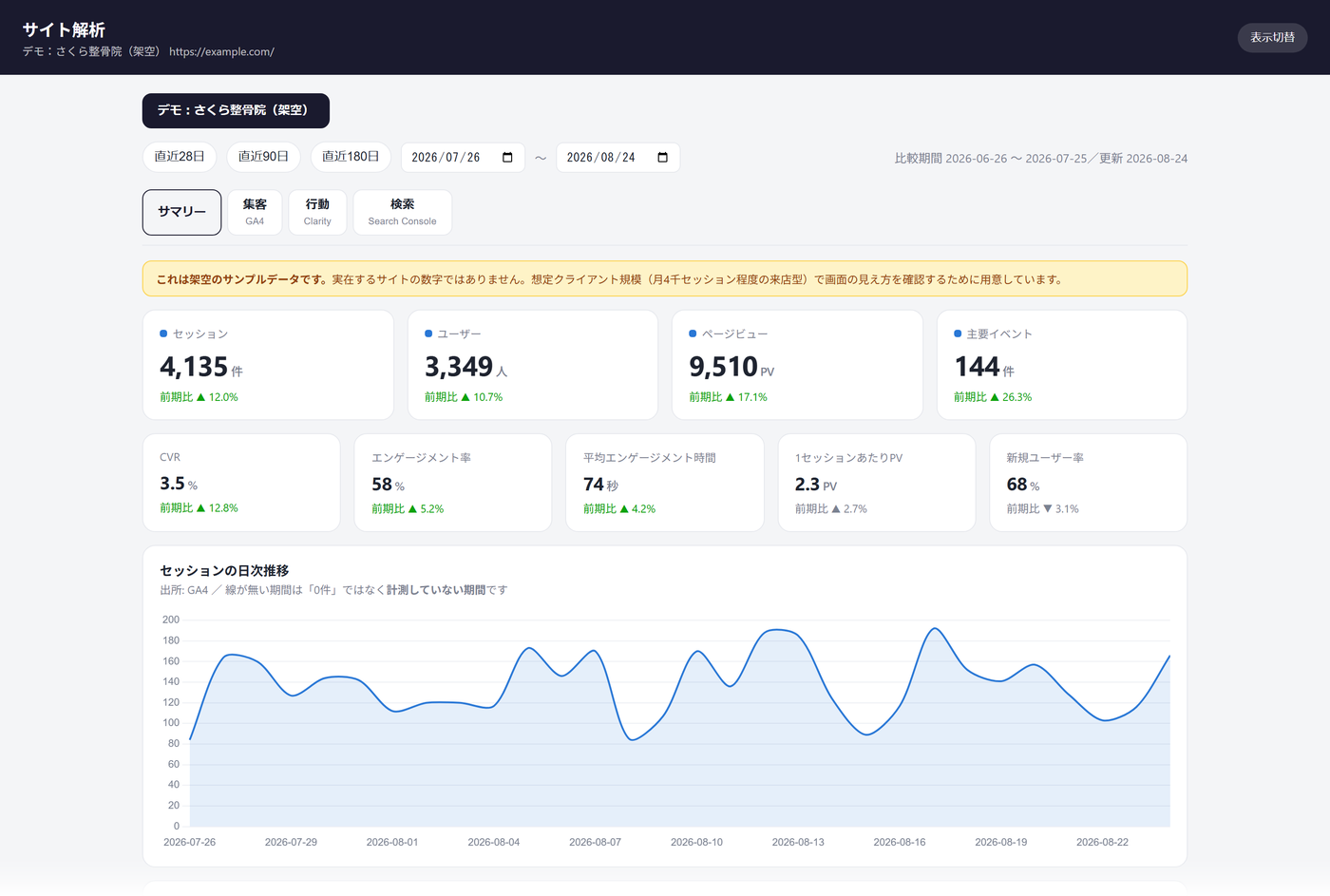Click 前期比 ▲ 17.1% under ページビュー

[x=728, y=397]
